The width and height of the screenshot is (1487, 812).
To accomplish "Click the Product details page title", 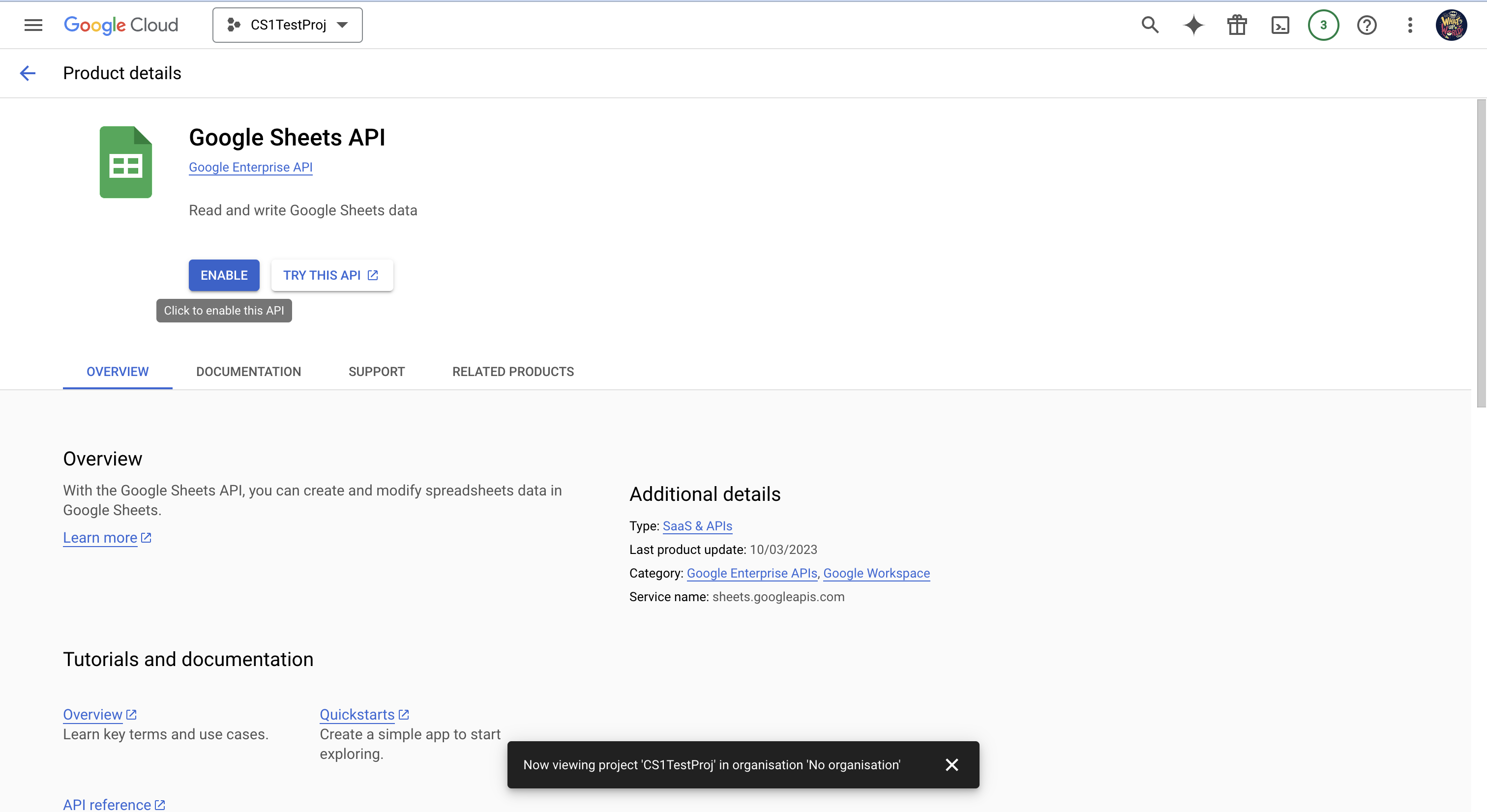I will pyautogui.click(x=122, y=73).
